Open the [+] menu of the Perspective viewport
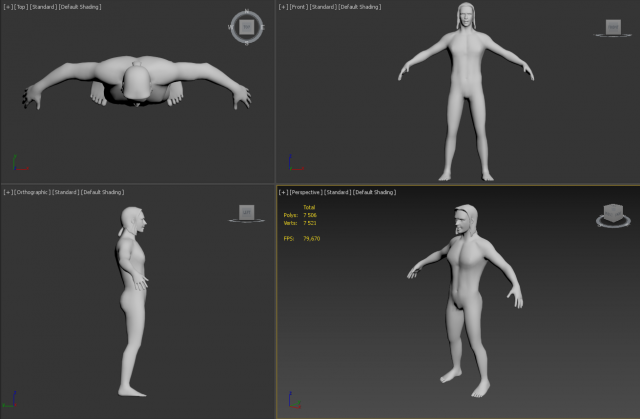Screen dimensions: 640x419 point(283,192)
